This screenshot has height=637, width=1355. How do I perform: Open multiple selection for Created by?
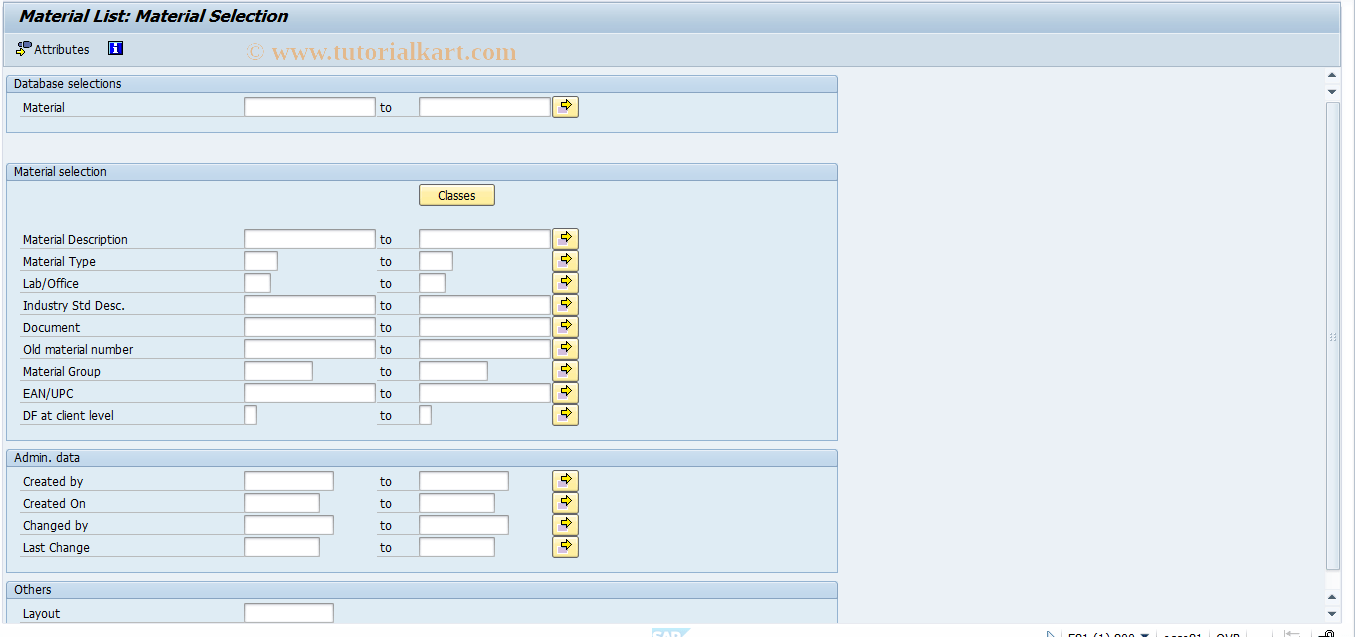[x=565, y=480]
